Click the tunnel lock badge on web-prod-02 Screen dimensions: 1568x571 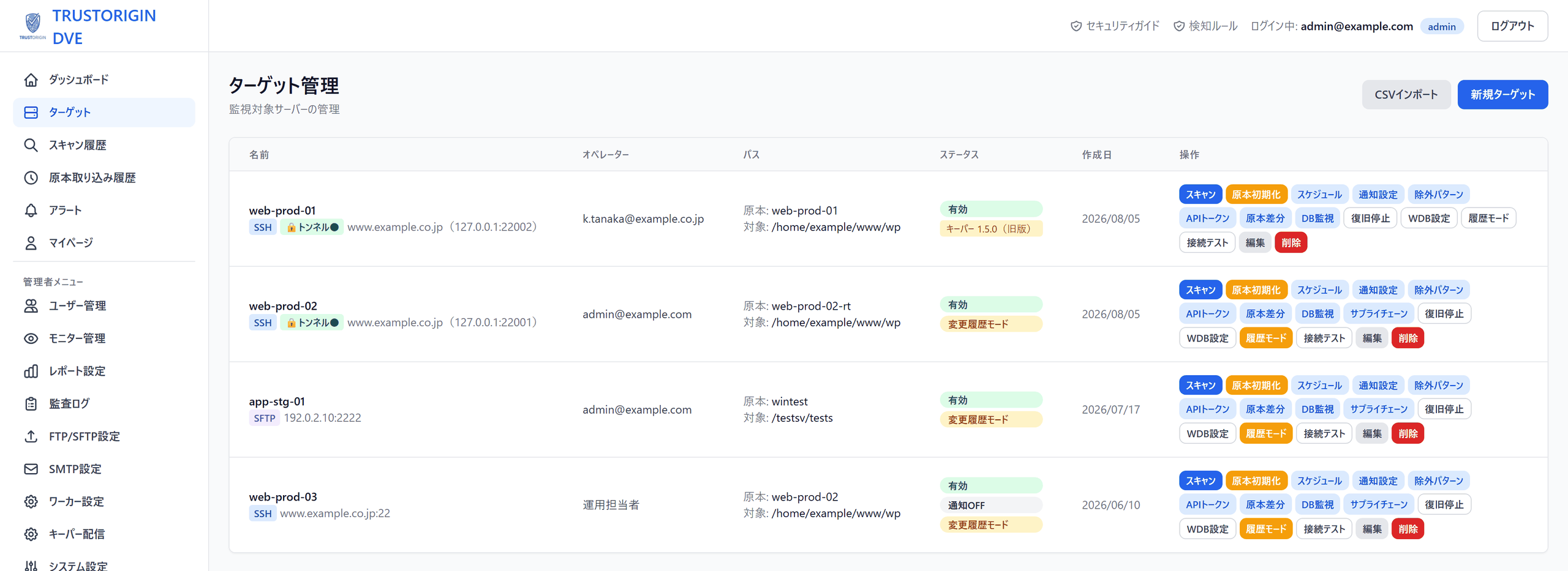coord(312,323)
